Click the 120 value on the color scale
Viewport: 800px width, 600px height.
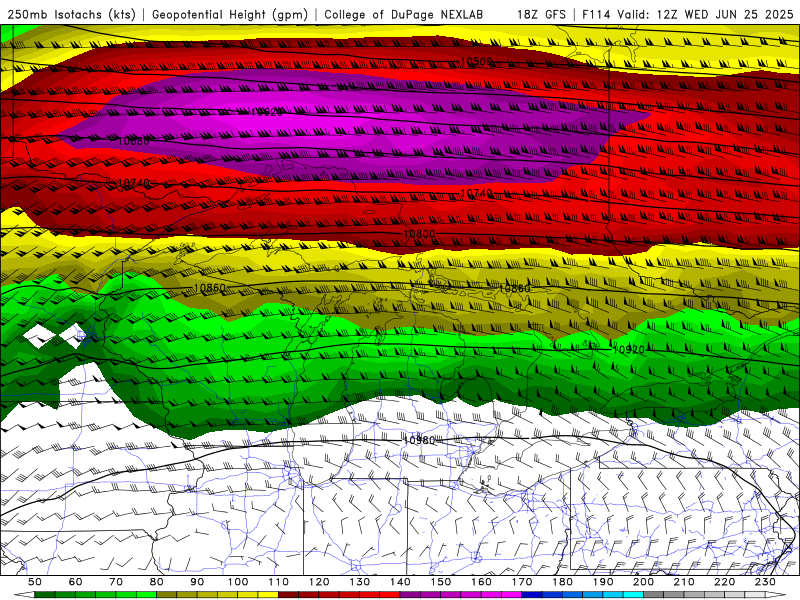tap(319, 582)
